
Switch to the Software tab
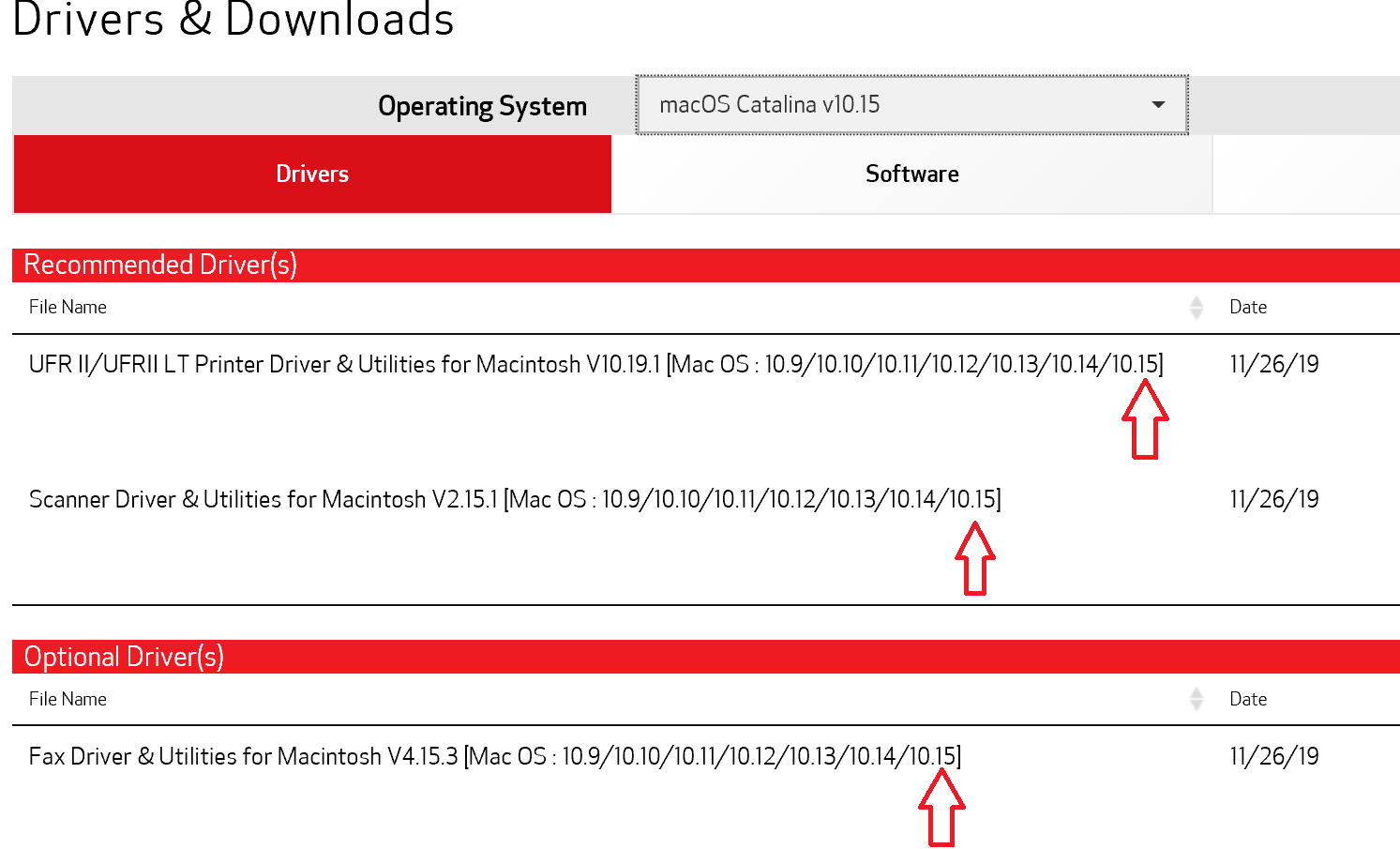[x=911, y=174]
